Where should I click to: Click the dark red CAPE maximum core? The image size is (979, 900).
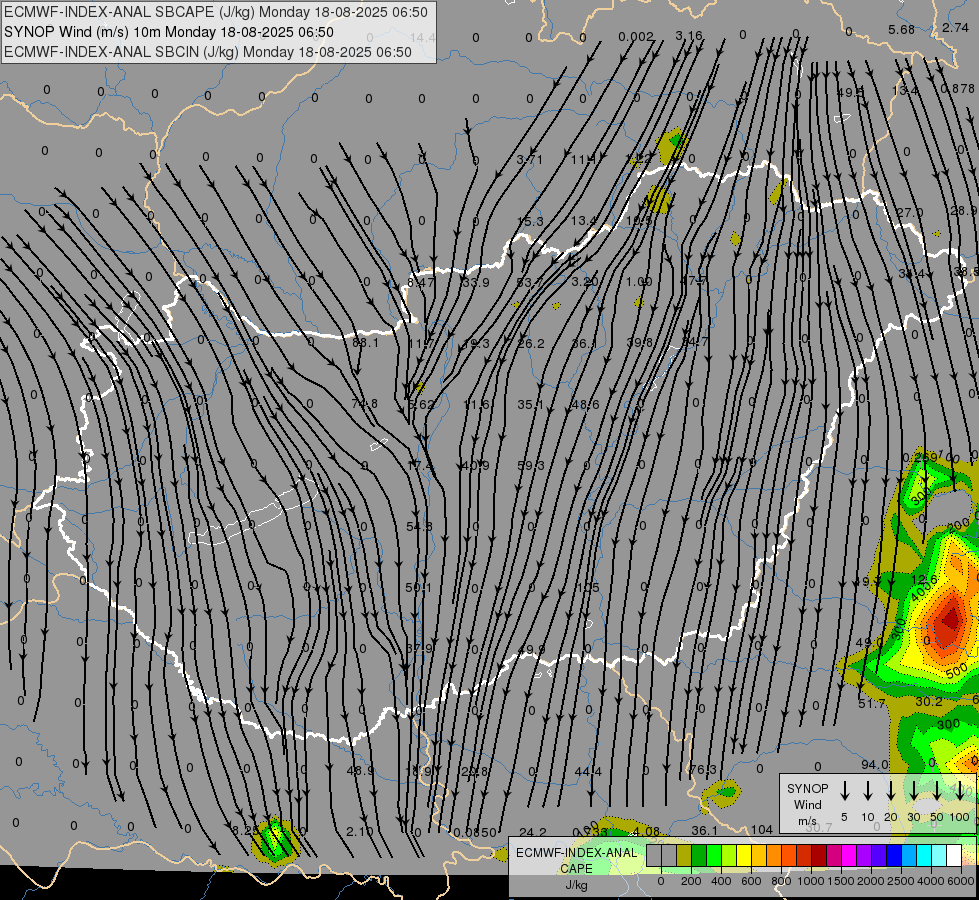coord(950,620)
